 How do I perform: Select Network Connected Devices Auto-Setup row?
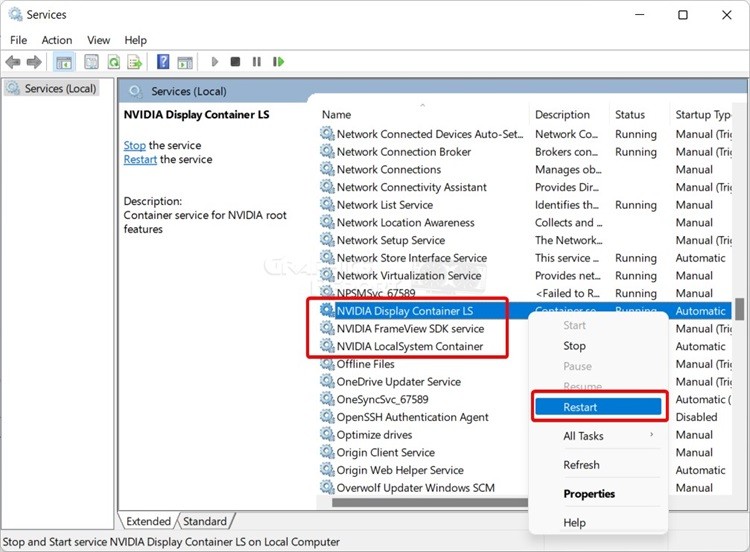point(524,134)
